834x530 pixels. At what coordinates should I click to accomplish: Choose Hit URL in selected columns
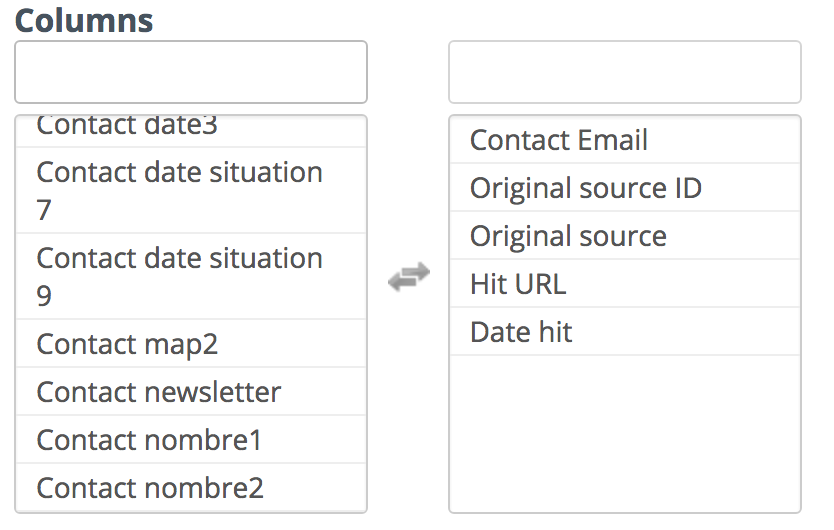point(624,283)
